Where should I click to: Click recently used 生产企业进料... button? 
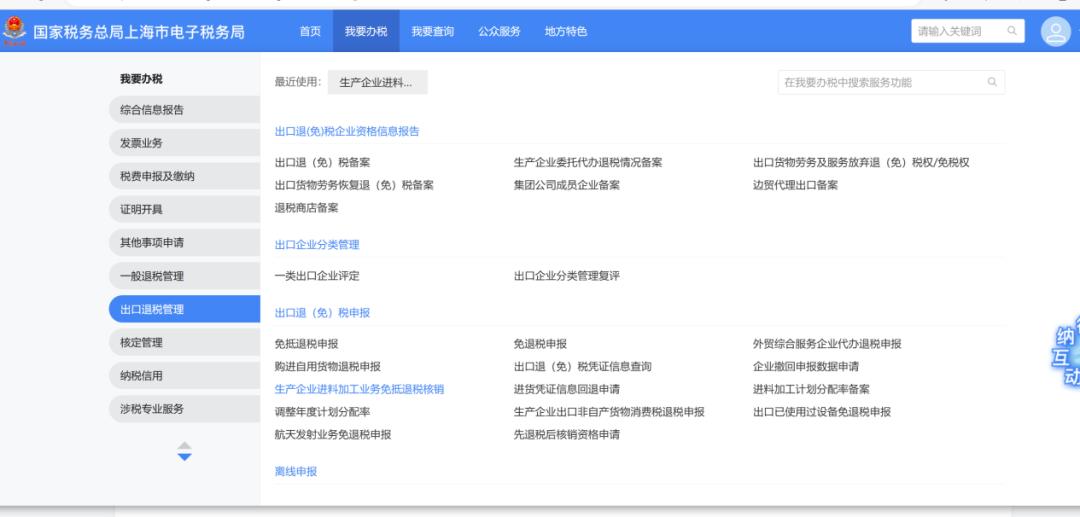[376, 82]
